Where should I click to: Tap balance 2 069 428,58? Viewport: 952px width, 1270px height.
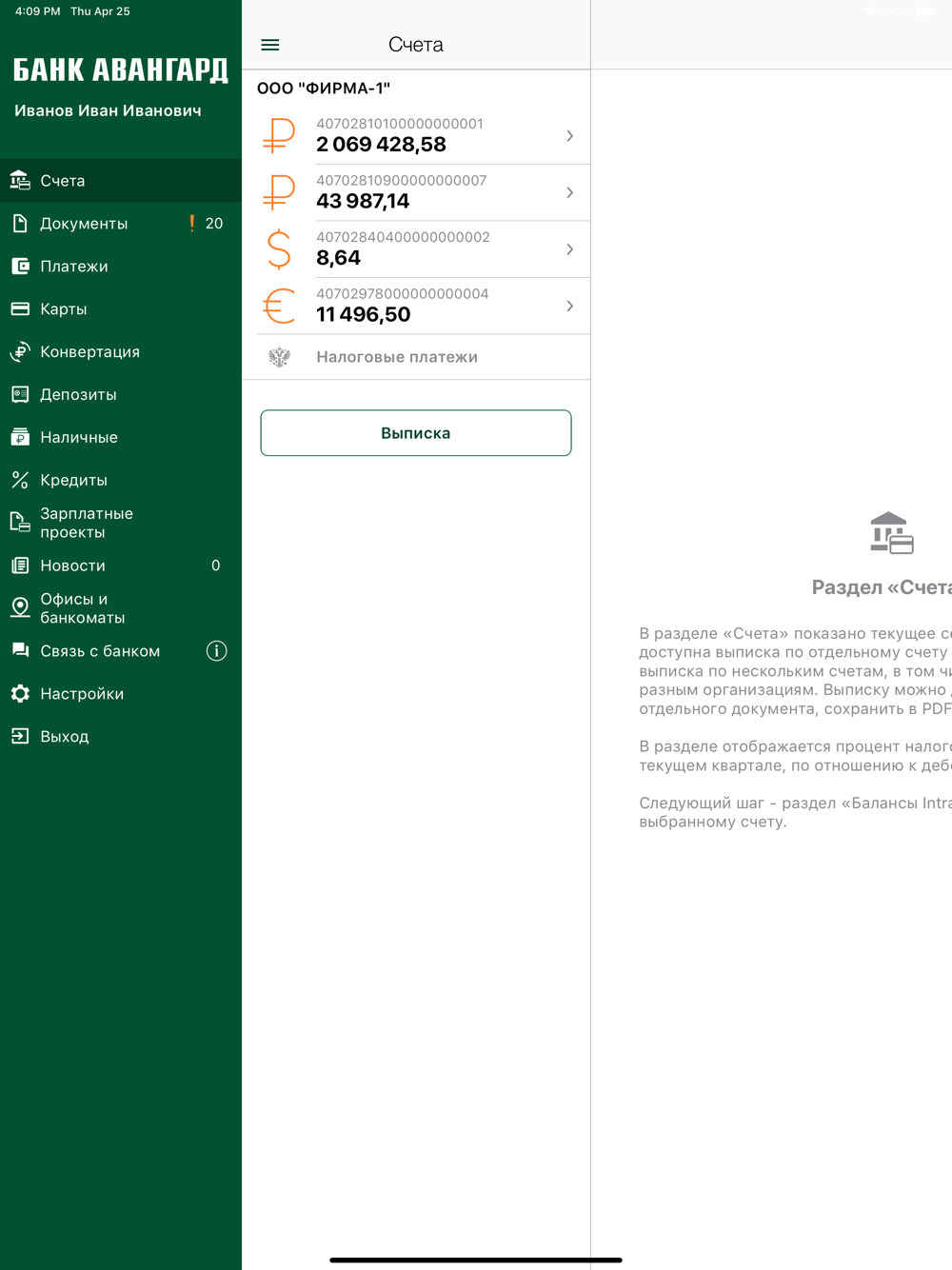381,145
